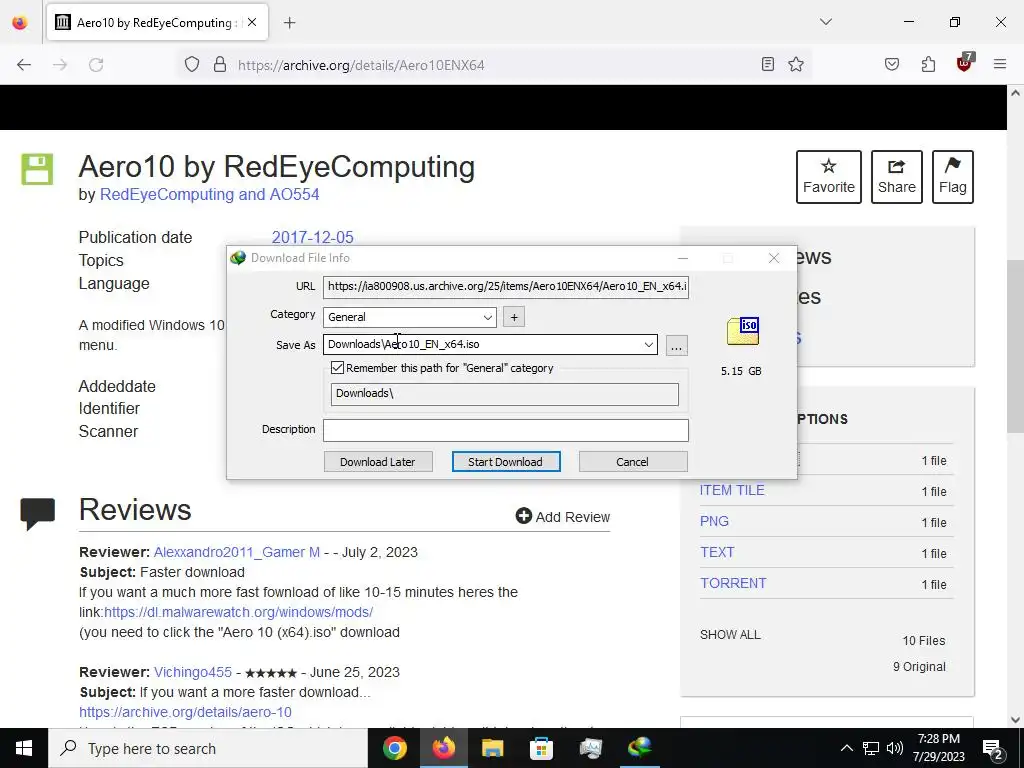Open the uBlock Origin extension icon
The height and width of the screenshot is (768, 1024).
pos(965,63)
